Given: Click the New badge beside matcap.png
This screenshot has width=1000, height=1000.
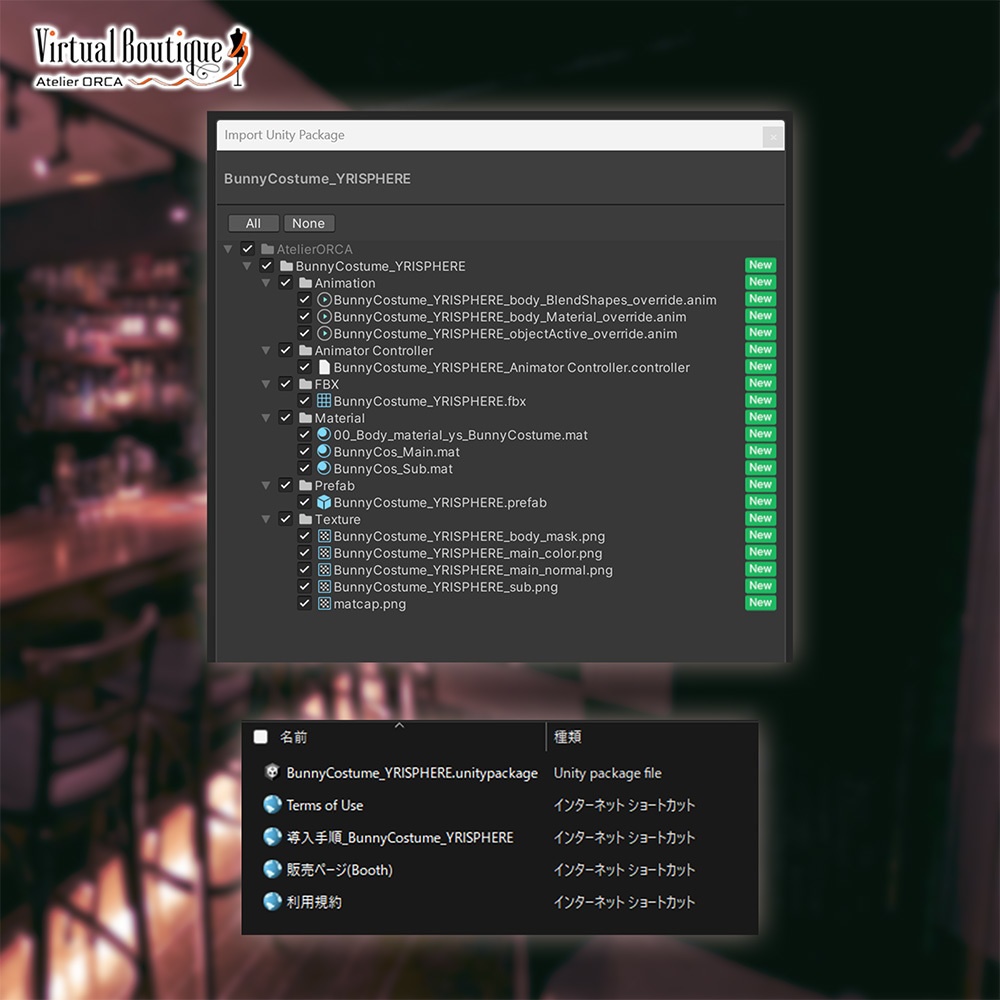Looking at the screenshot, I should pyautogui.click(x=760, y=603).
